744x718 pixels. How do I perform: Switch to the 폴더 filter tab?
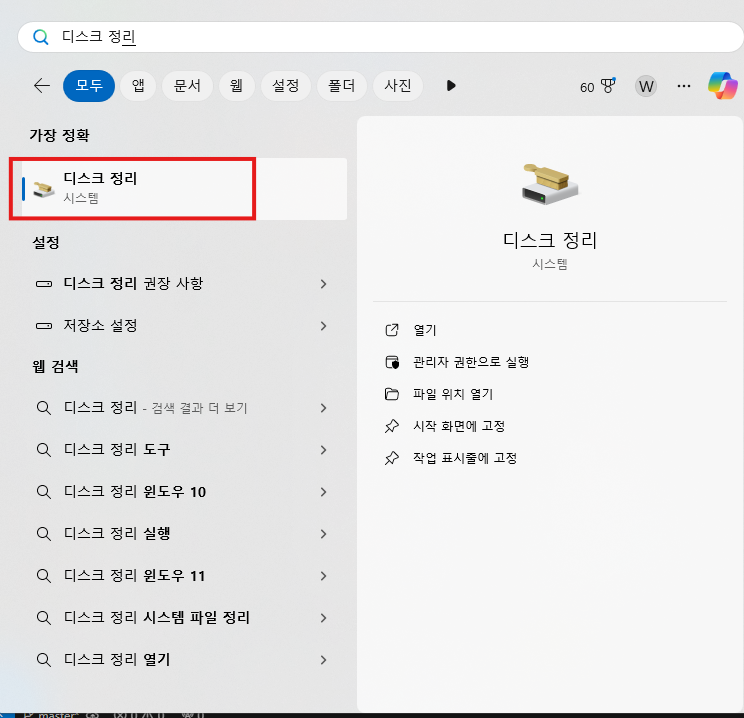pyautogui.click(x=342, y=86)
